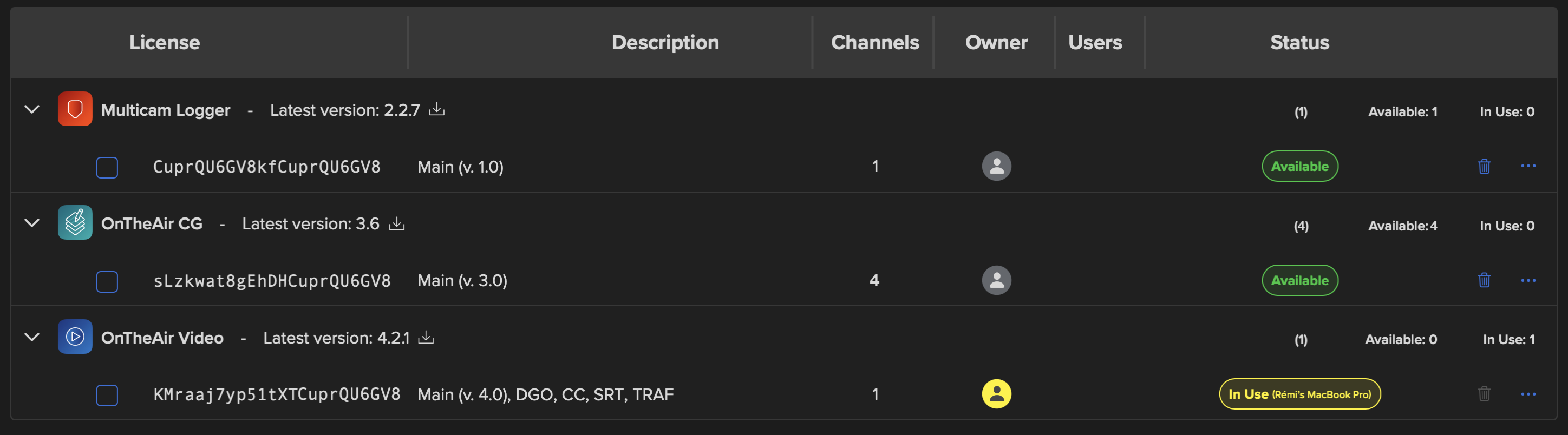Viewport: 1568px width, 435px height.
Task: Open more options for Multicam Logger license
Action: [1528, 166]
